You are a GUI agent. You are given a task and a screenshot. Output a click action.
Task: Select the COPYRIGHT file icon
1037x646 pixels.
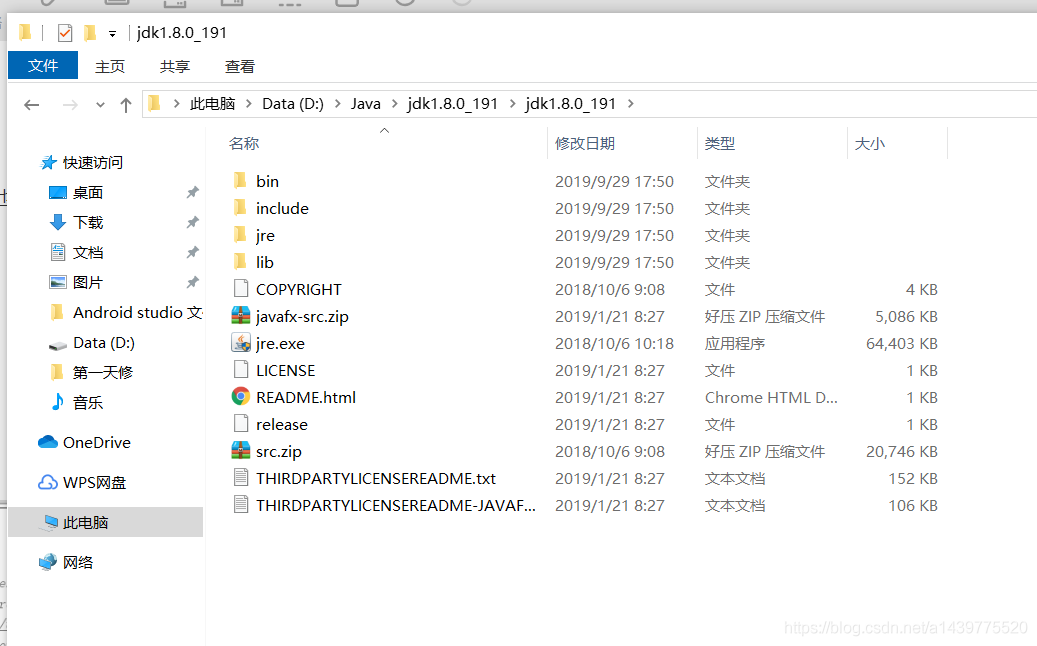[241, 289]
